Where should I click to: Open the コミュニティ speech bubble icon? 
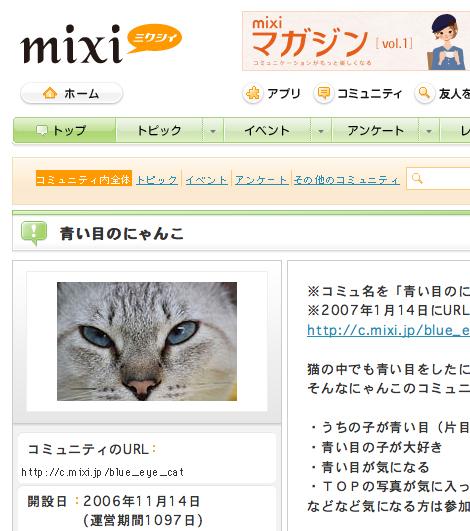click(x=324, y=93)
